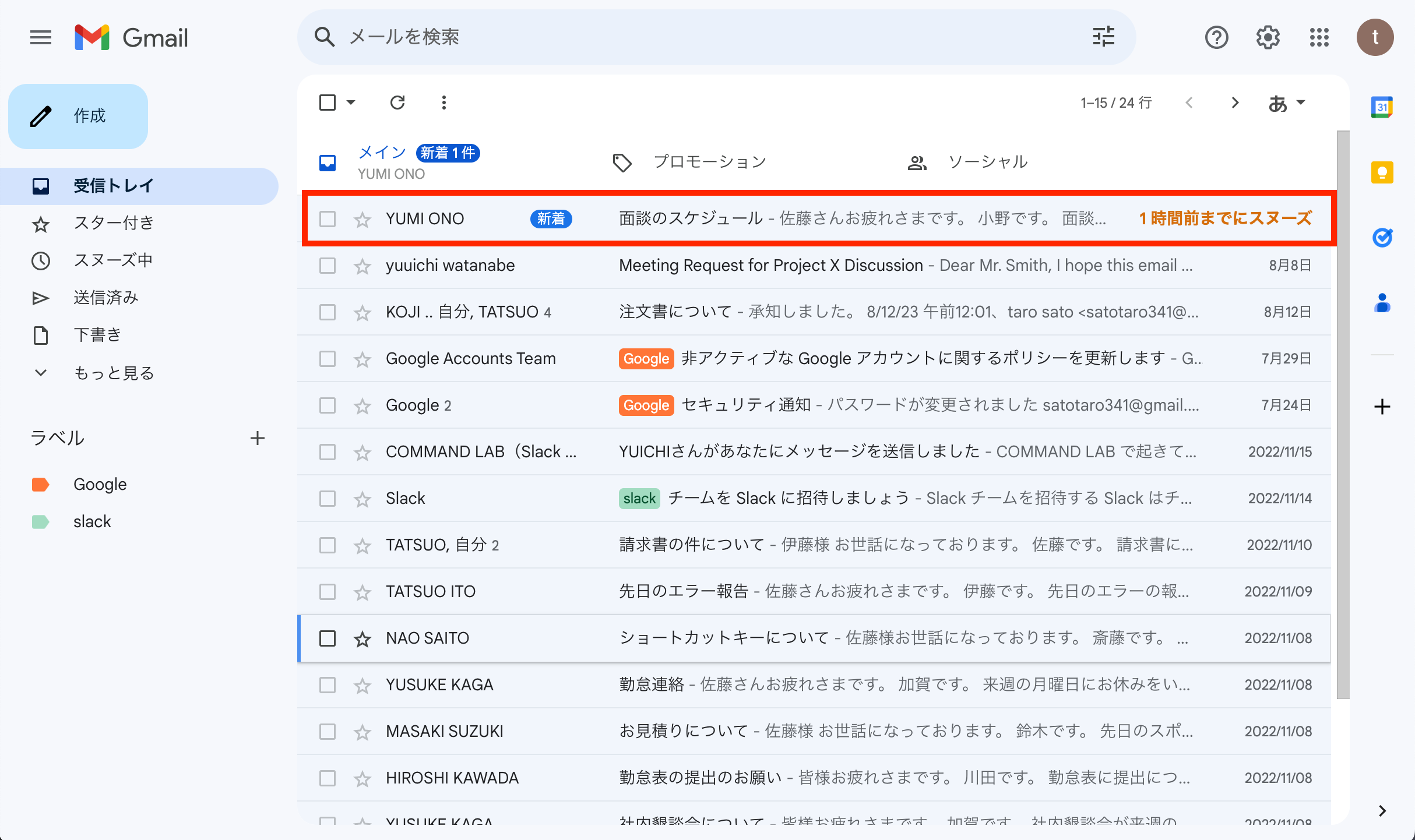Select the YUMI ONO email checkbox
The image size is (1415, 840).
pyautogui.click(x=328, y=219)
